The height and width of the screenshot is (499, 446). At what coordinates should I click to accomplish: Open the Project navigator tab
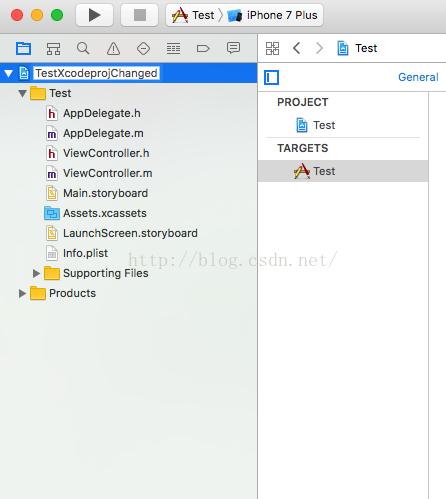coord(23,49)
